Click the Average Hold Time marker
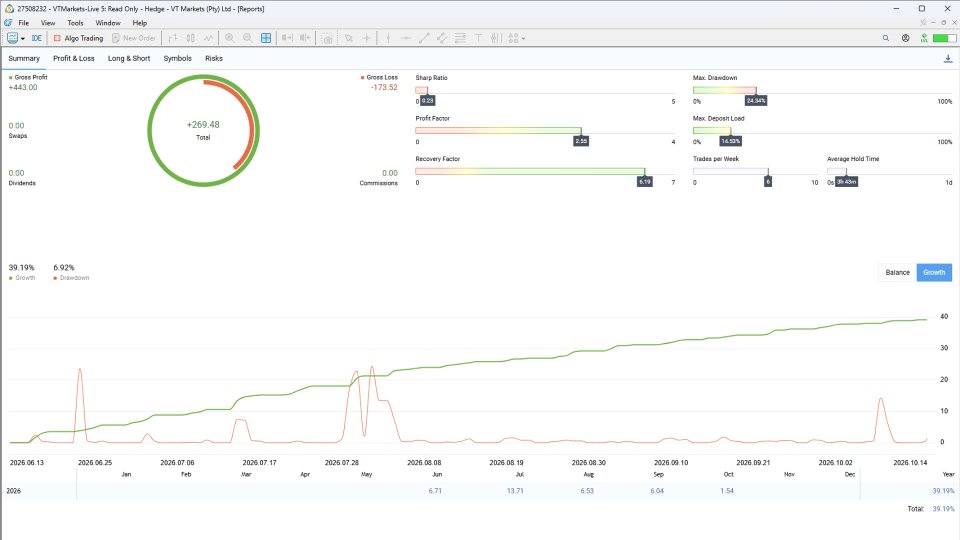The image size is (960, 540). pyautogui.click(x=846, y=181)
